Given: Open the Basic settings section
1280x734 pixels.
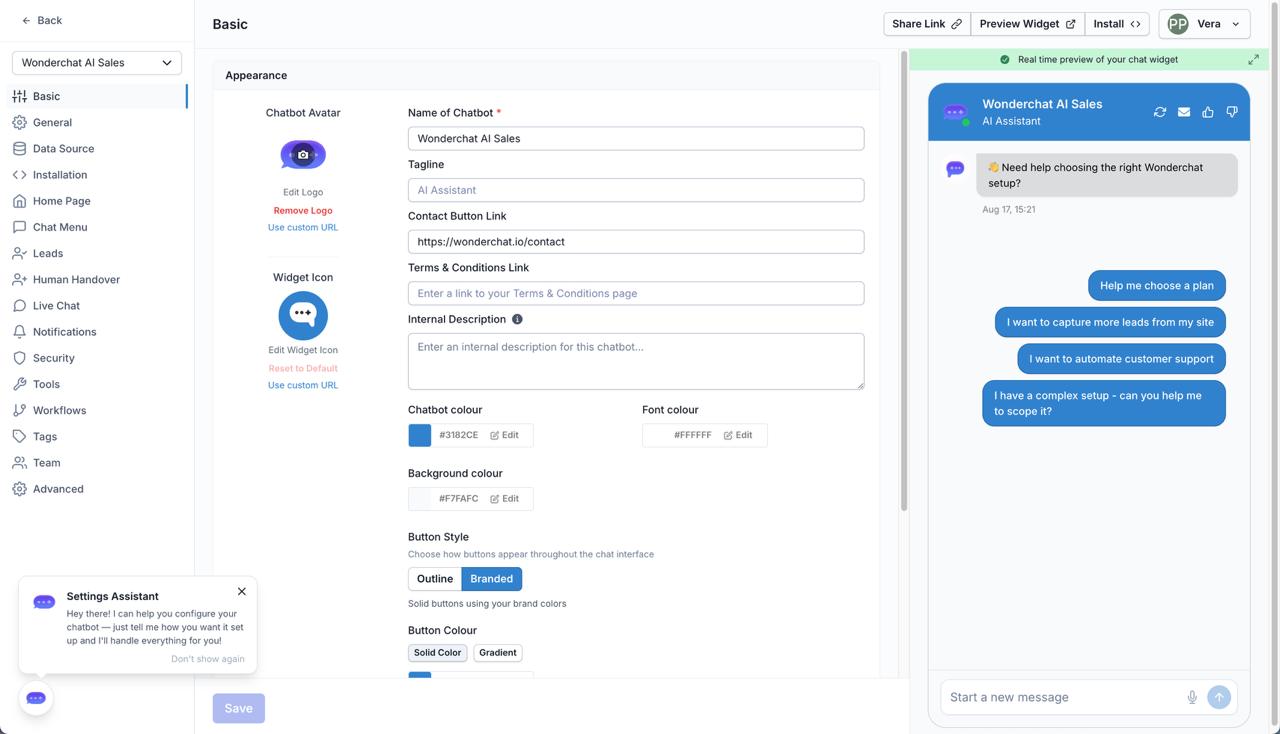Looking at the screenshot, I should tap(96, 96).
